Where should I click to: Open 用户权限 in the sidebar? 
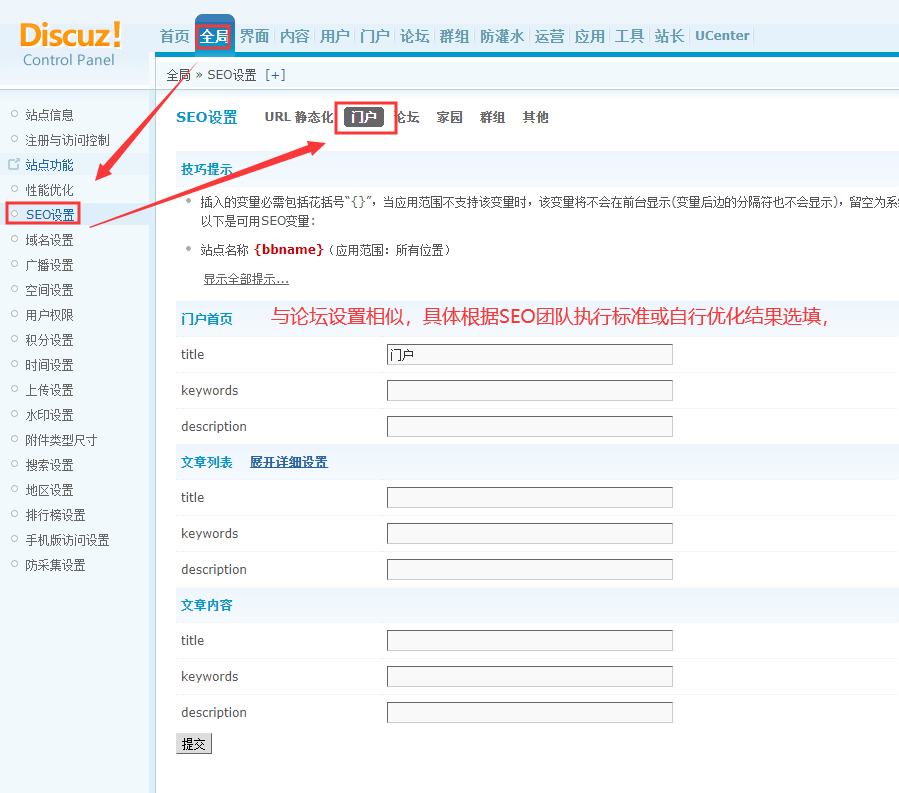49,315
